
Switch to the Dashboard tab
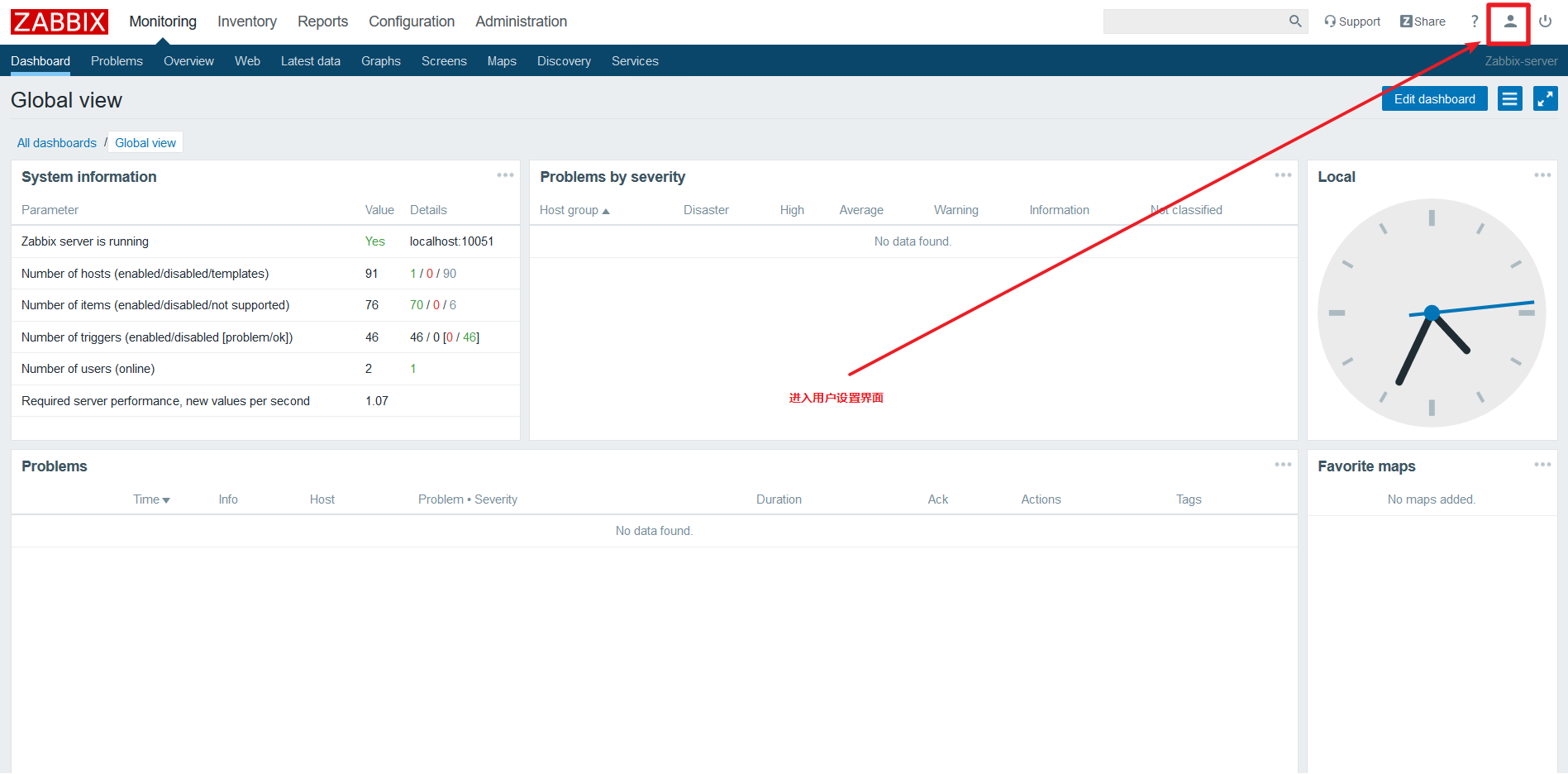[41, 61]
